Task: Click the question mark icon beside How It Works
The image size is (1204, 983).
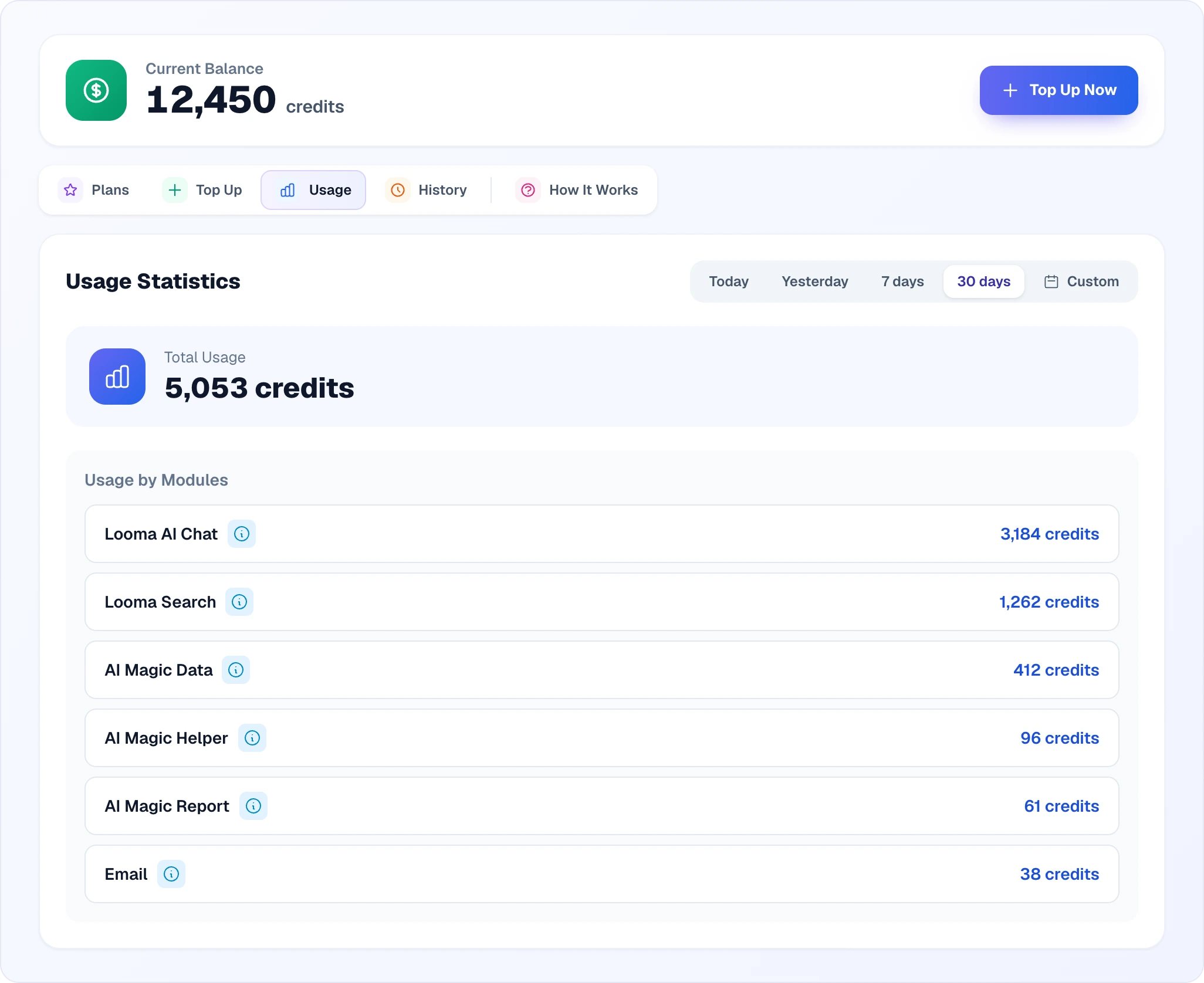Action: click(x=528, y=190)
